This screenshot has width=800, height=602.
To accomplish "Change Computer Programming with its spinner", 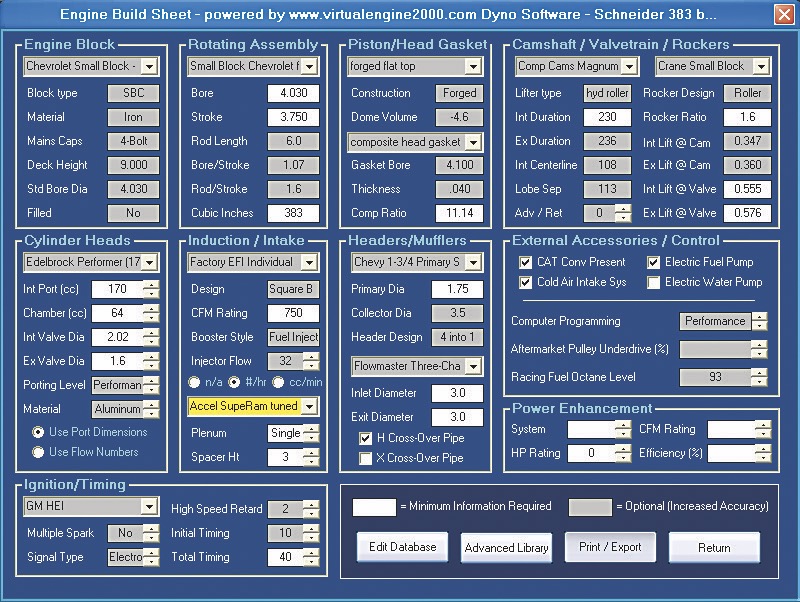I will [759, 321].
